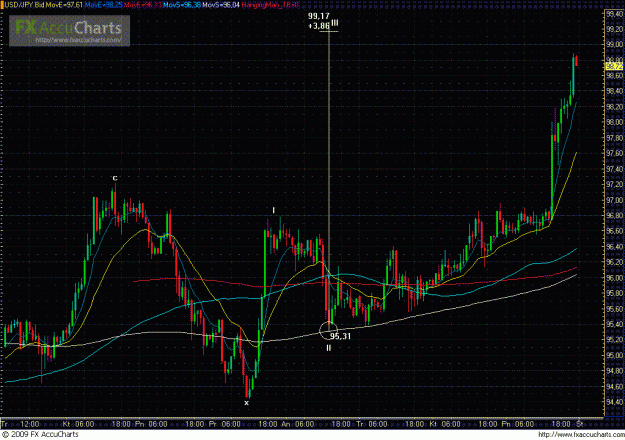
Task: Click the 96,40 price axis label
Action: tap(614, 247)
